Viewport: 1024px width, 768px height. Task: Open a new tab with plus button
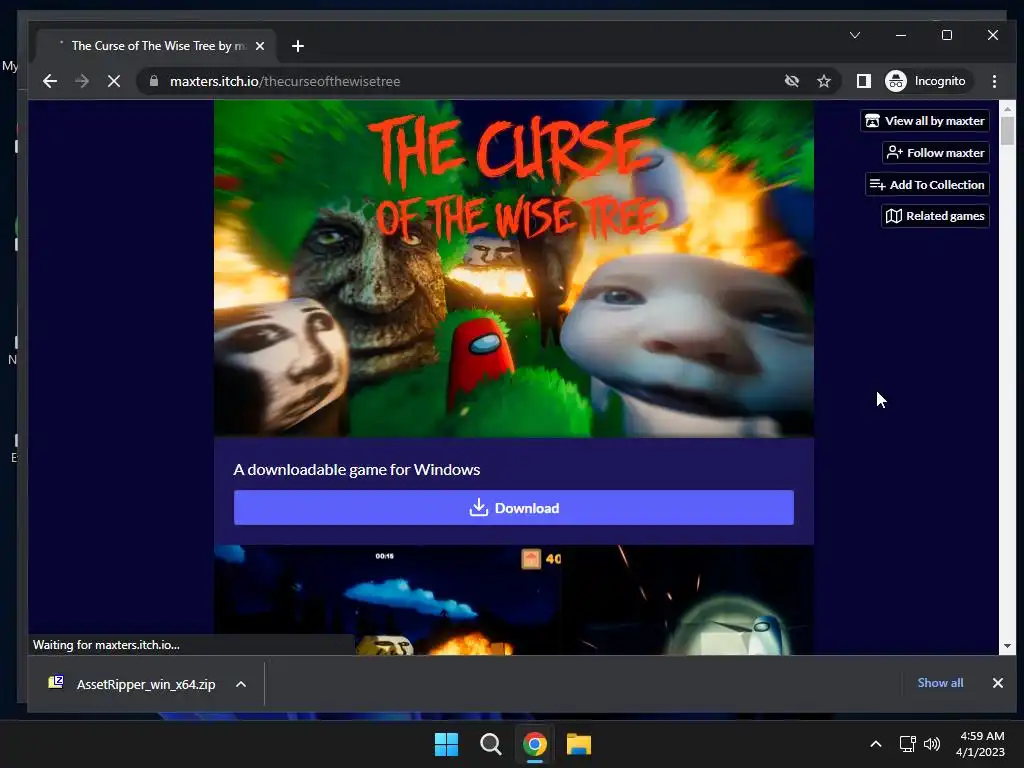[298, 46]
